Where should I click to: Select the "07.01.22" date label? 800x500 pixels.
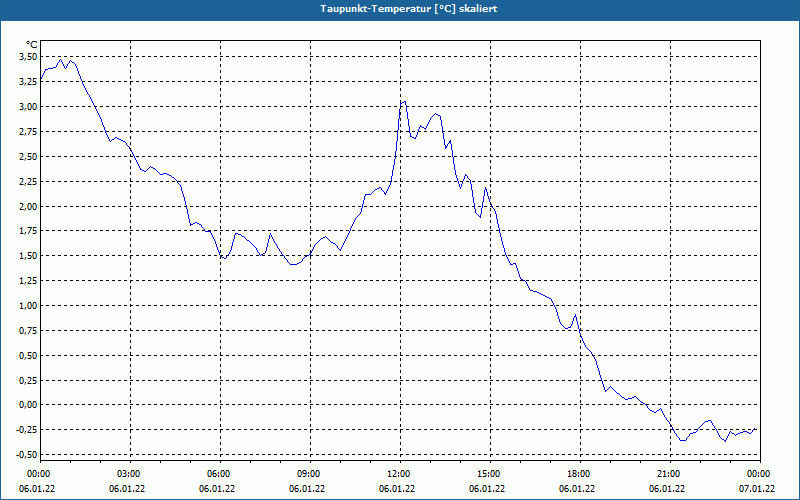point(757,489)
